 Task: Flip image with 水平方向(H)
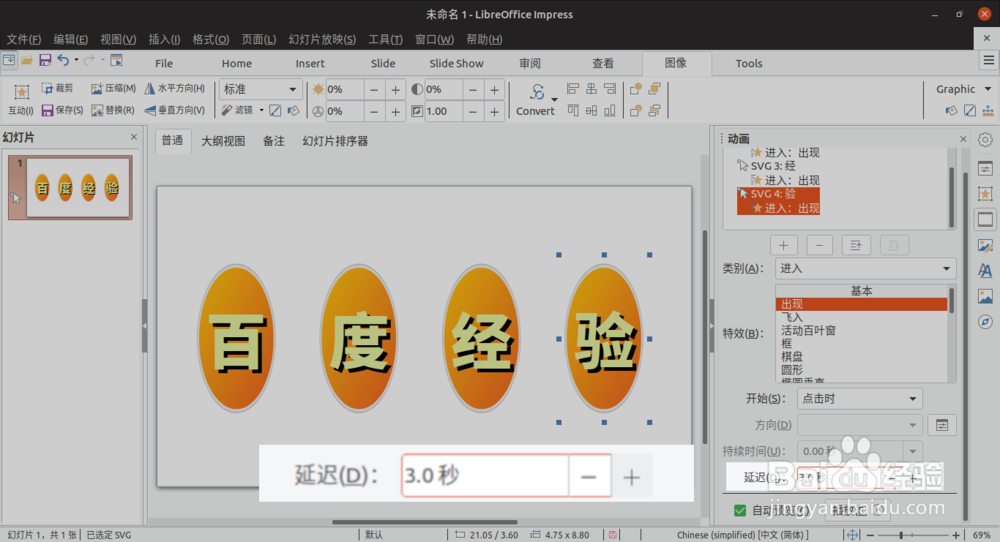[174, 89]
